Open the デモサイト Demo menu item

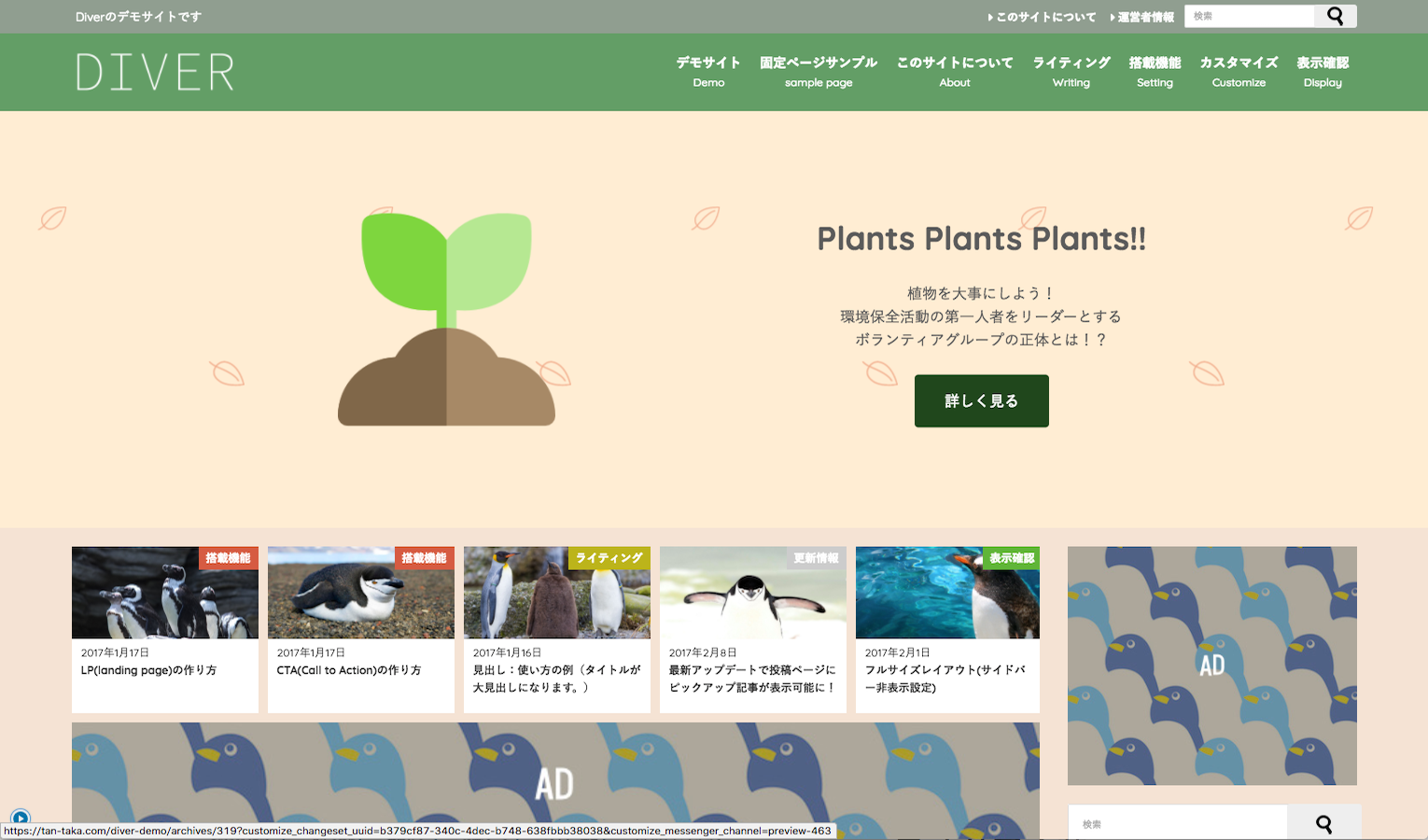[708, 72]
